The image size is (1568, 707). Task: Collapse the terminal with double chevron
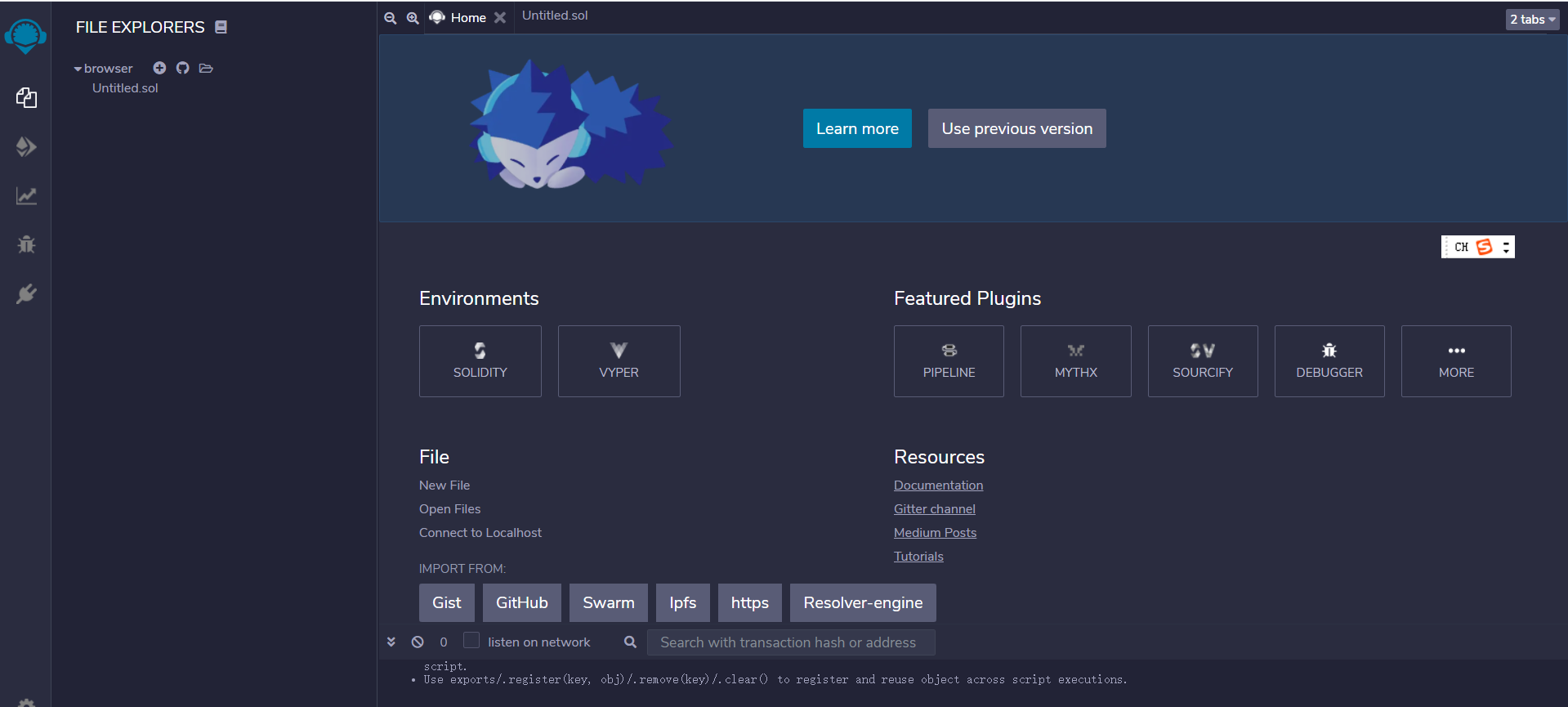391,642
